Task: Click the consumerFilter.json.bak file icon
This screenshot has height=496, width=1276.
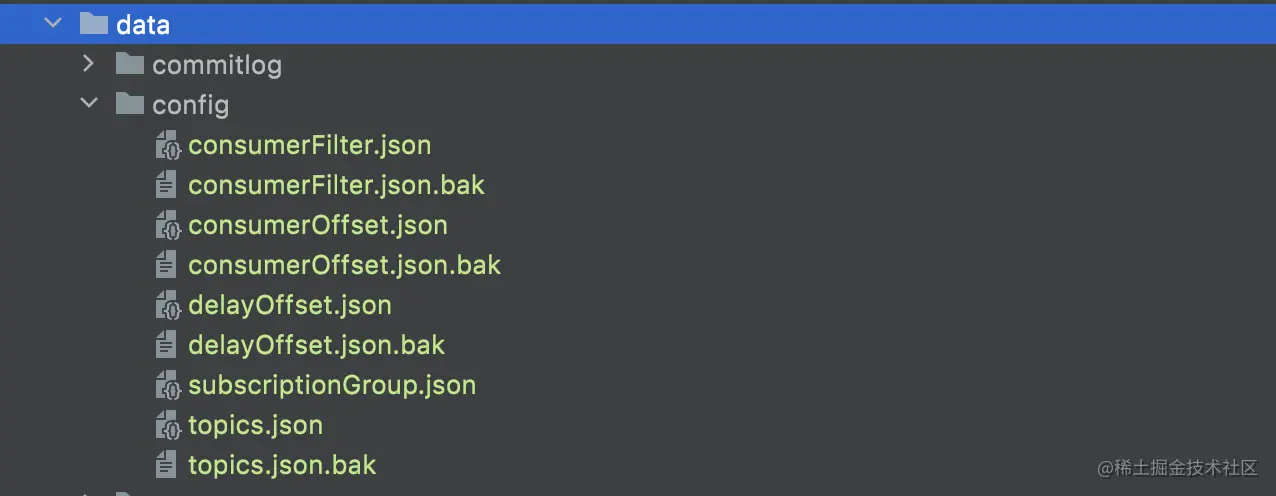Action: (167, 185)
